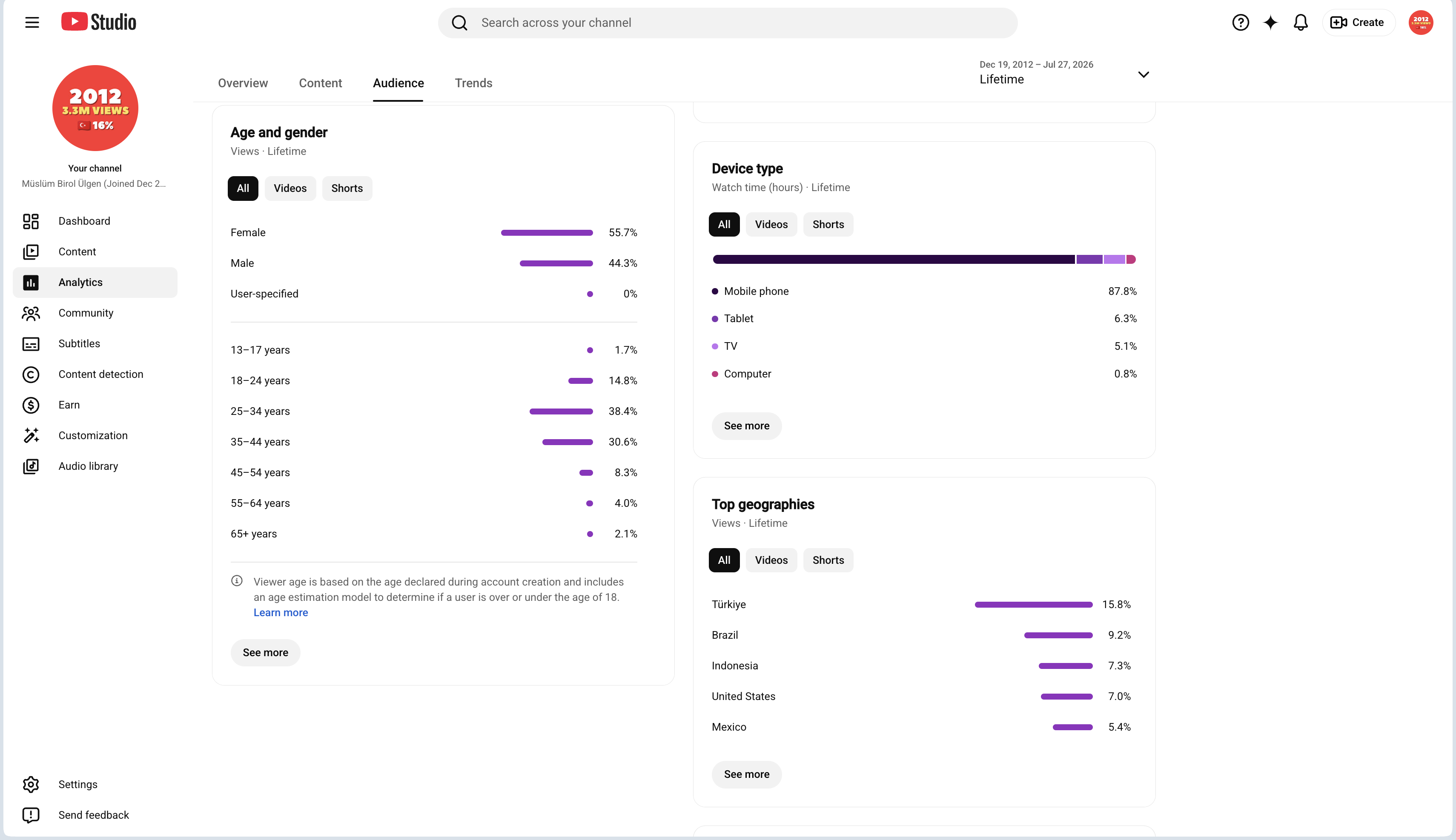This screenshot has width=1456, height=840.
Task: Click the Brazil geography row label
Action: pyautogui.click(x=725, y=635)
